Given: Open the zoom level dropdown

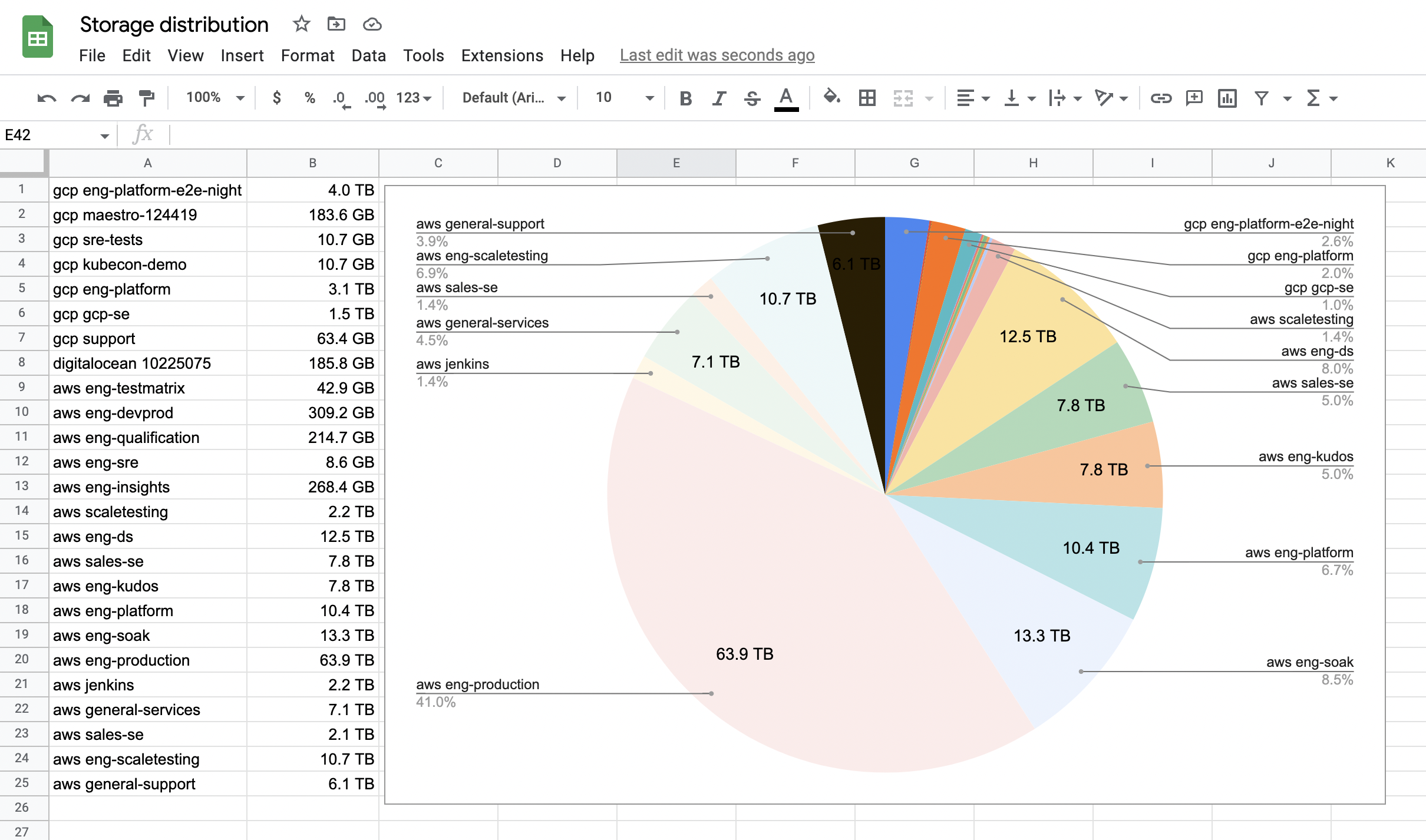Looking at the screenshot, I should [x=215, y=97].
